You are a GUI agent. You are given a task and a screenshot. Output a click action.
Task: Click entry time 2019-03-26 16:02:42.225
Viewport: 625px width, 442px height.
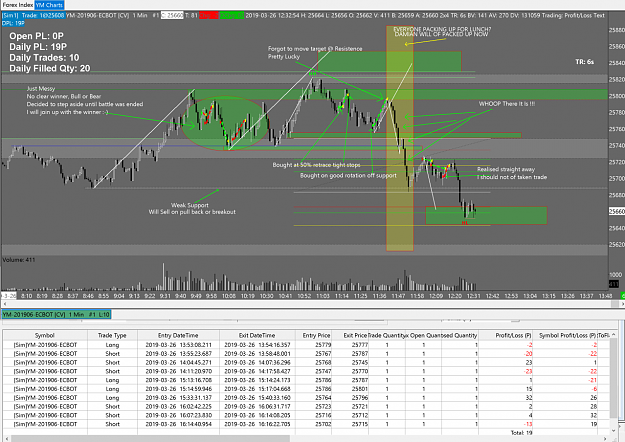coord(179,406)
